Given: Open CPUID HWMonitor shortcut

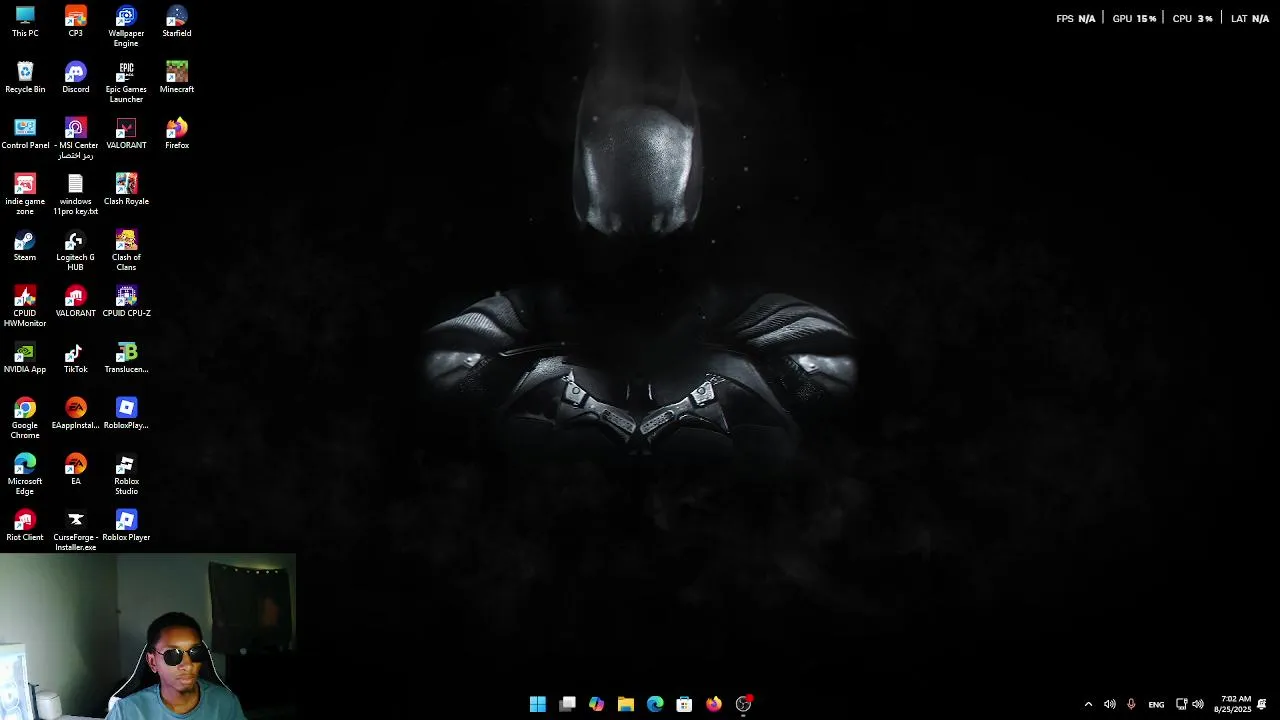Looking at the screenshot, I should coord(25,306).
